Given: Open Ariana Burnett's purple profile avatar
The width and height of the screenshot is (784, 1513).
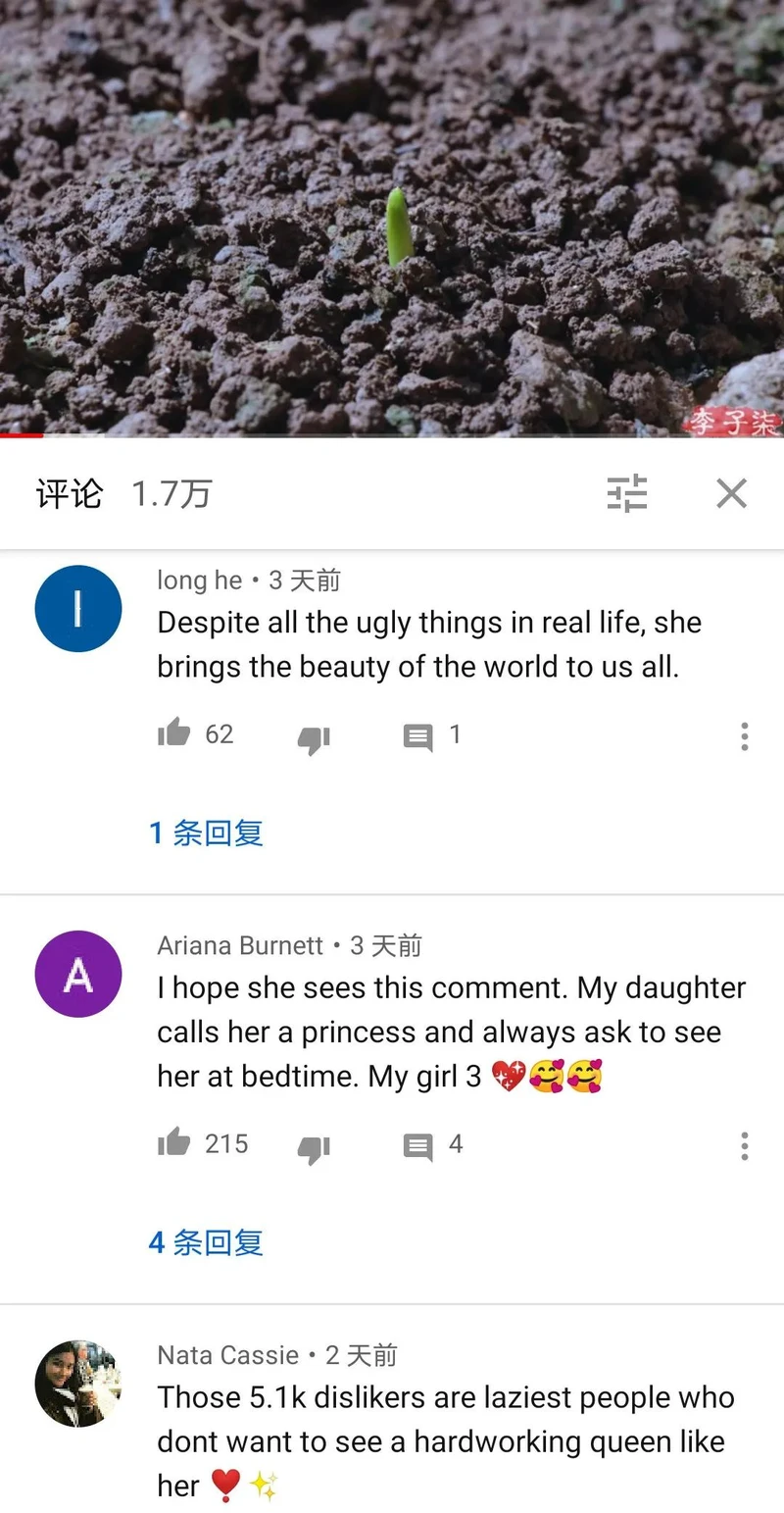Looking at the screenshot, I should coord(78,975).
